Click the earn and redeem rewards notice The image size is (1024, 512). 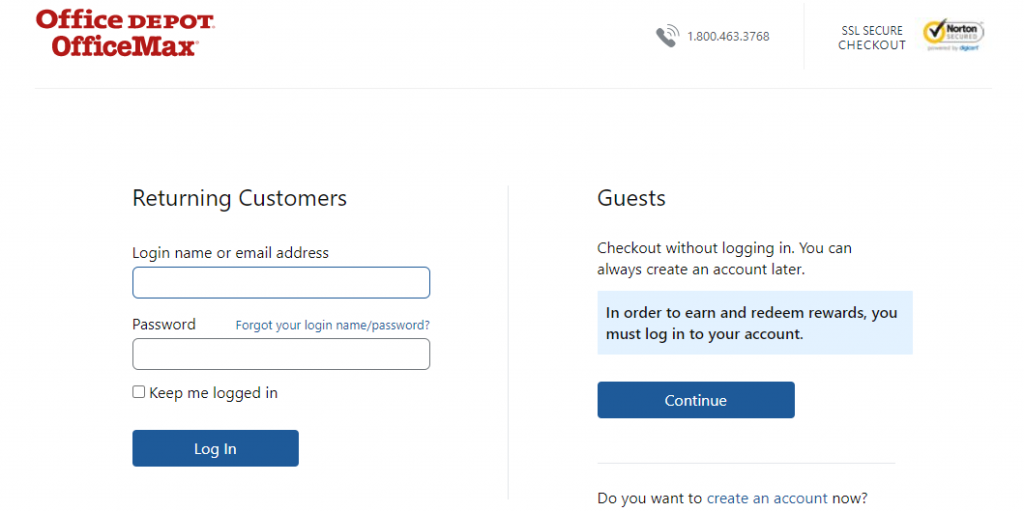point(755,323)
